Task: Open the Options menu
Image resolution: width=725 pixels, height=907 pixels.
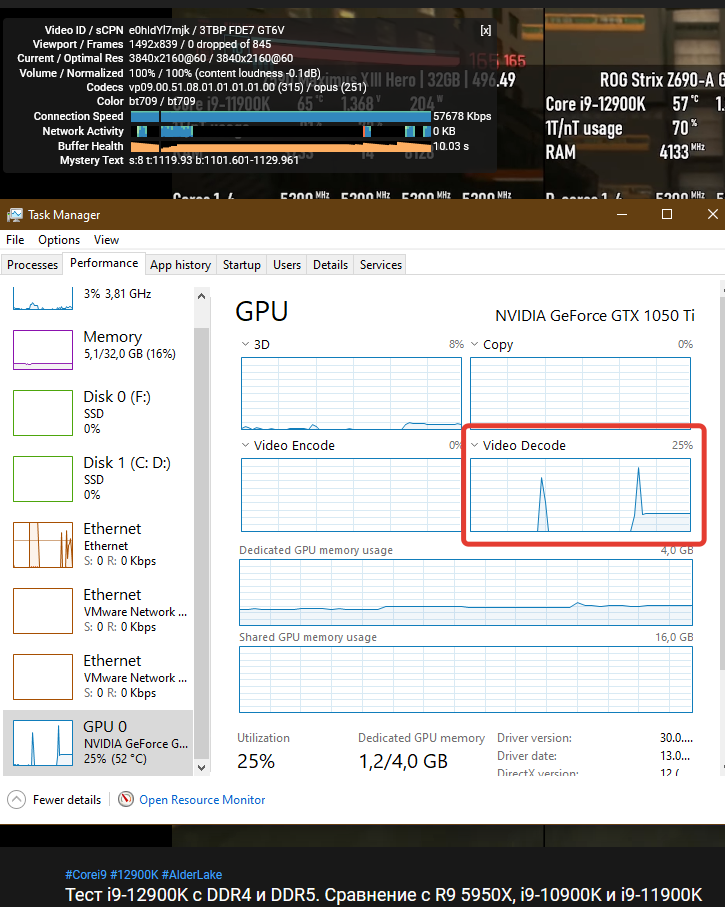Action: (x=59, y=239)
